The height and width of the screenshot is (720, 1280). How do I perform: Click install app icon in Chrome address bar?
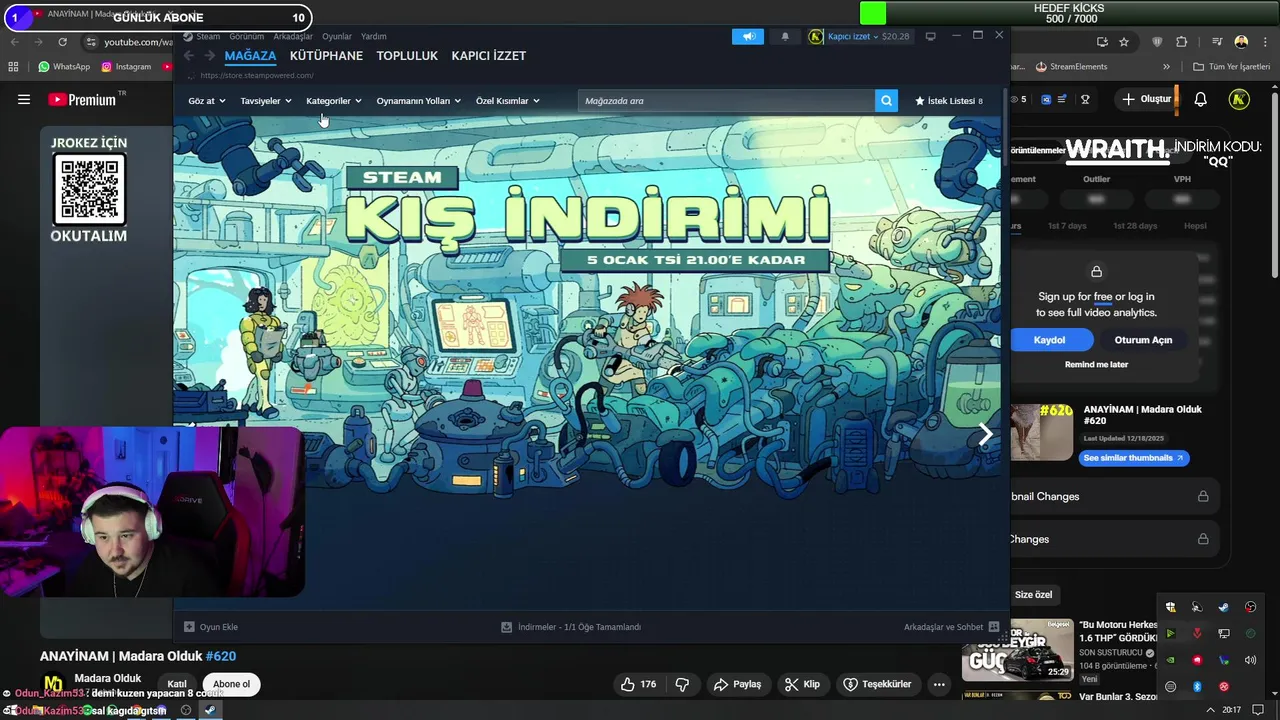[1102, 42]
